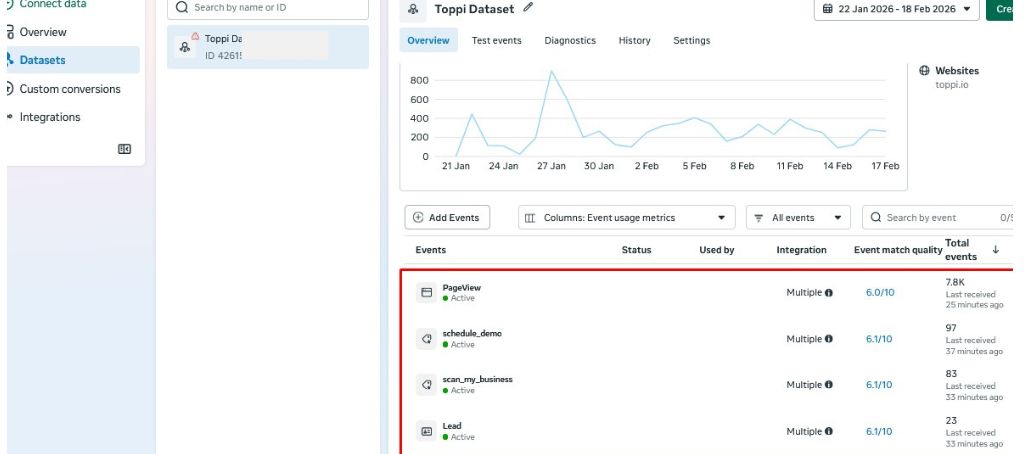Click the Total events sort arrow
Image resolution: width=1024 pixels, height=454 pixels.
pyautogui.click(x=995, y=250)
